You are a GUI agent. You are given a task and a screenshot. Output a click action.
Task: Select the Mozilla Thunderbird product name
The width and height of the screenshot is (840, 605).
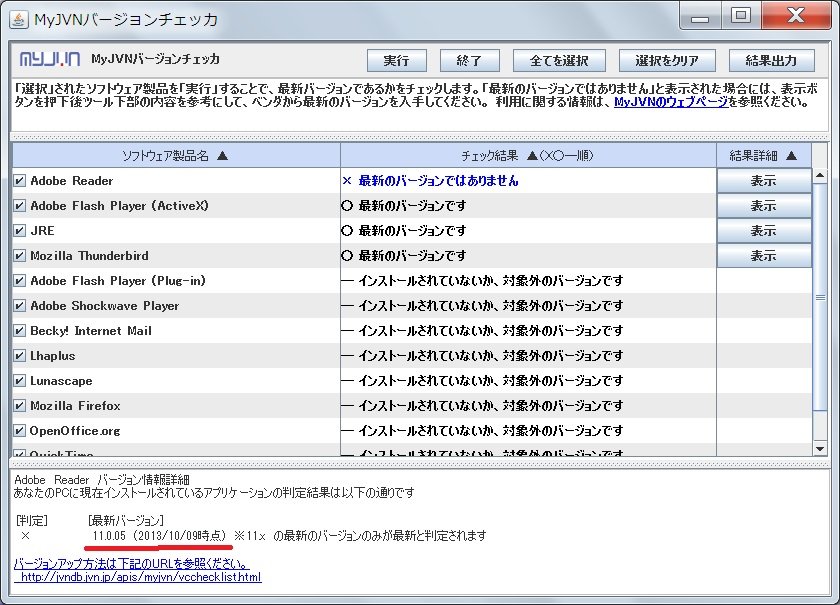pos(89,256)
